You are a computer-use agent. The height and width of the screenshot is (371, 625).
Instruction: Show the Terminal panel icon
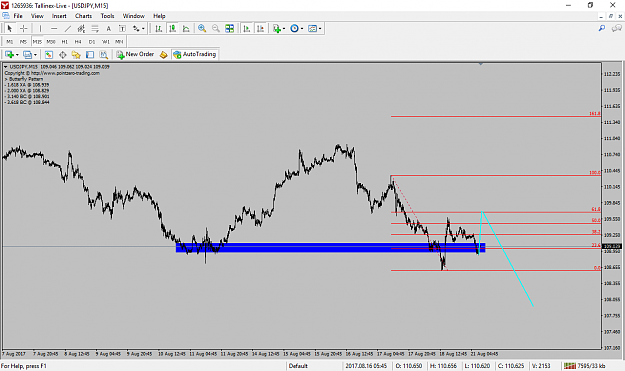point(90,55)
